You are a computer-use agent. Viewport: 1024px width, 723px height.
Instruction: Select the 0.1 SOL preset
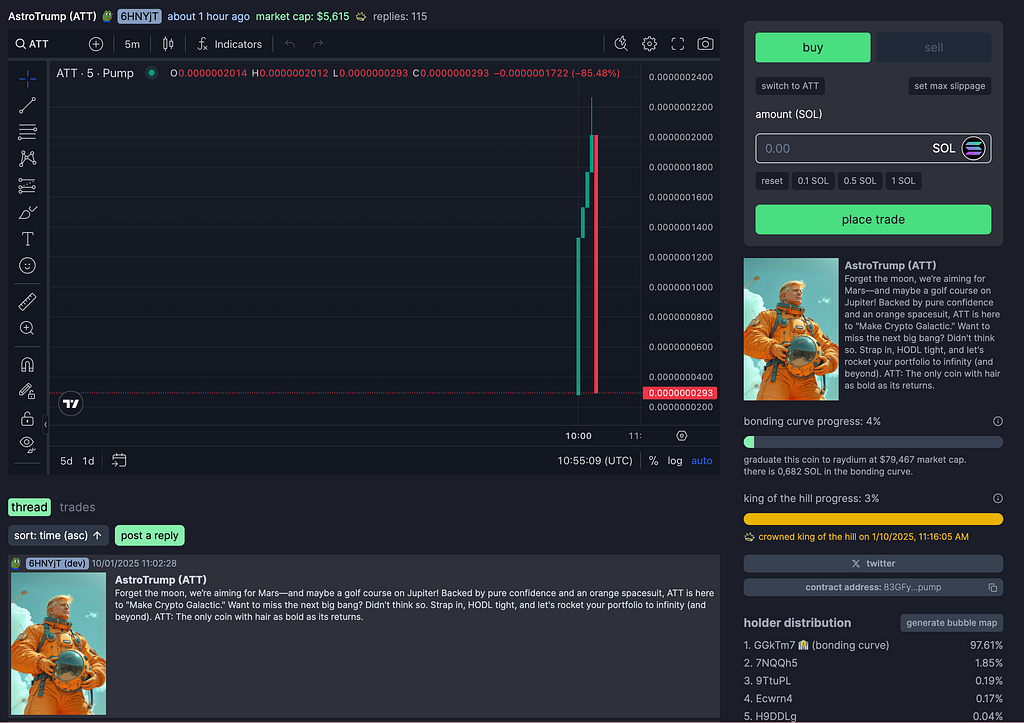(x=812, y=181)
